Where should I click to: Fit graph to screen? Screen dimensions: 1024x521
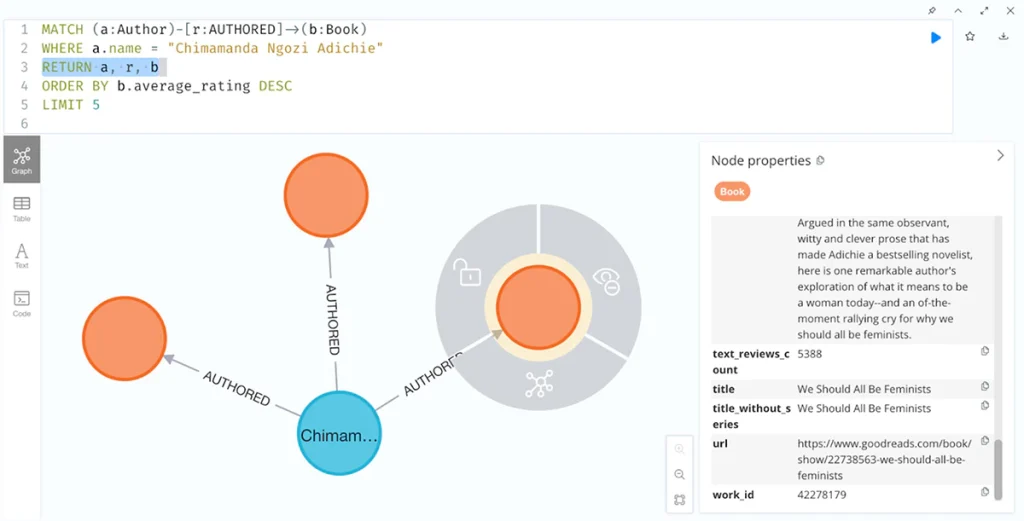pyautogui.click(x=680, y=499)
